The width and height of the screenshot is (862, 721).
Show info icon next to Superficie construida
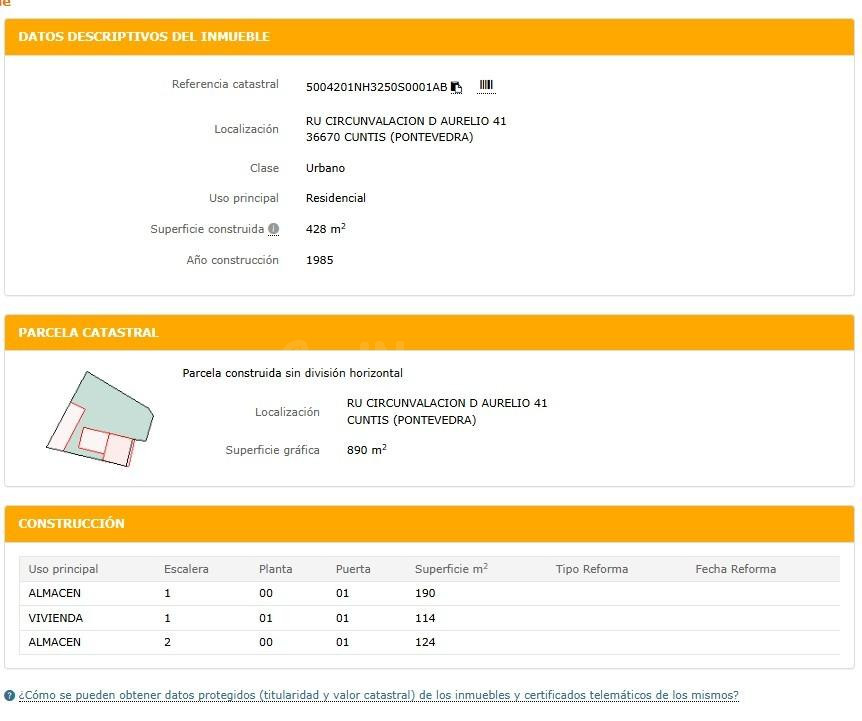point(273,229)
